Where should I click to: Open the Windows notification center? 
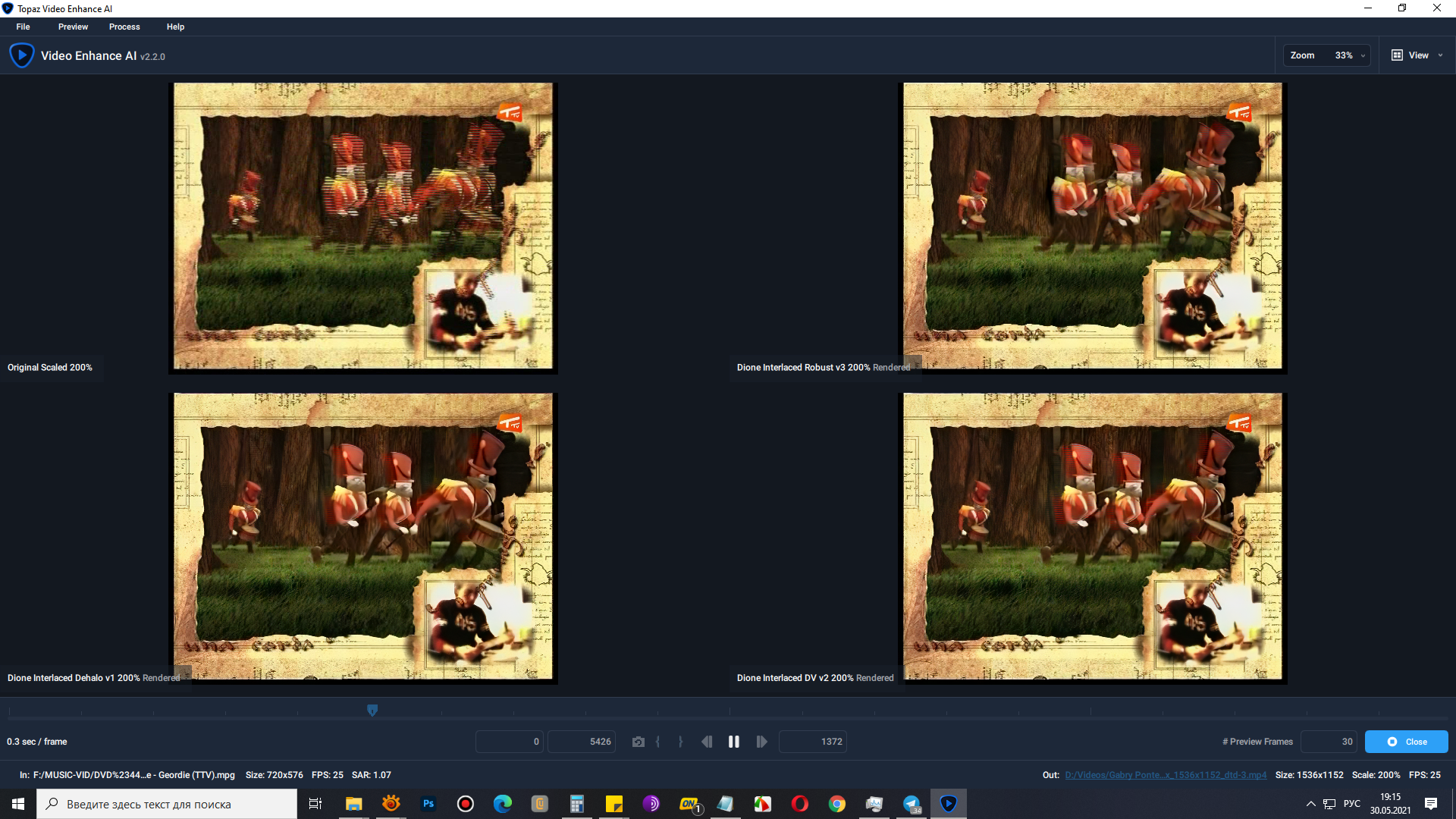coord(1431,804)
